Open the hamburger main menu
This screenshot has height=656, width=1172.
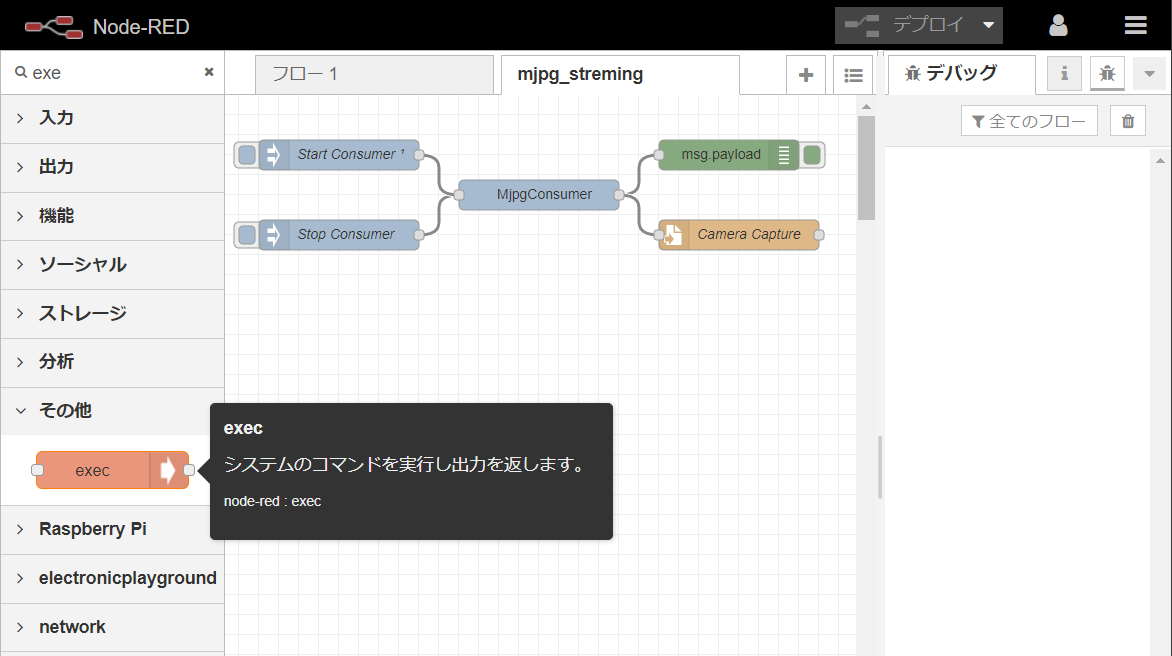[1135, 25]
